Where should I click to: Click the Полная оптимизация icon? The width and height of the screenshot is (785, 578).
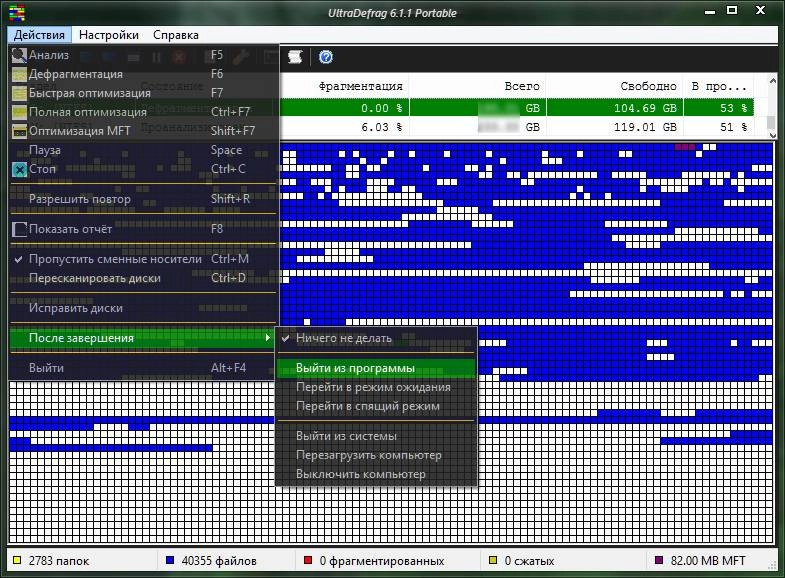point(19,112)
